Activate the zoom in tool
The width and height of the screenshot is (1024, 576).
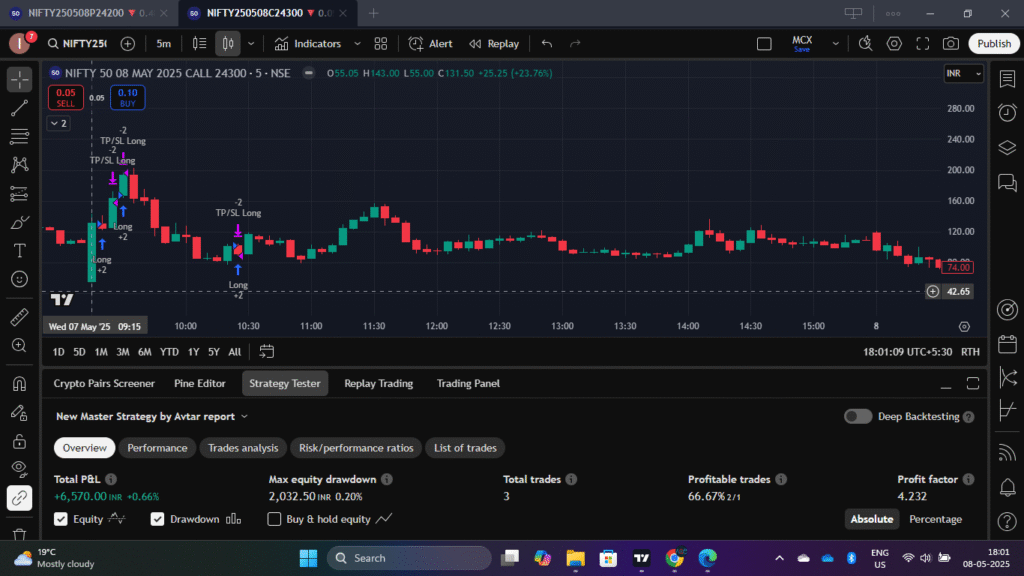20,345
